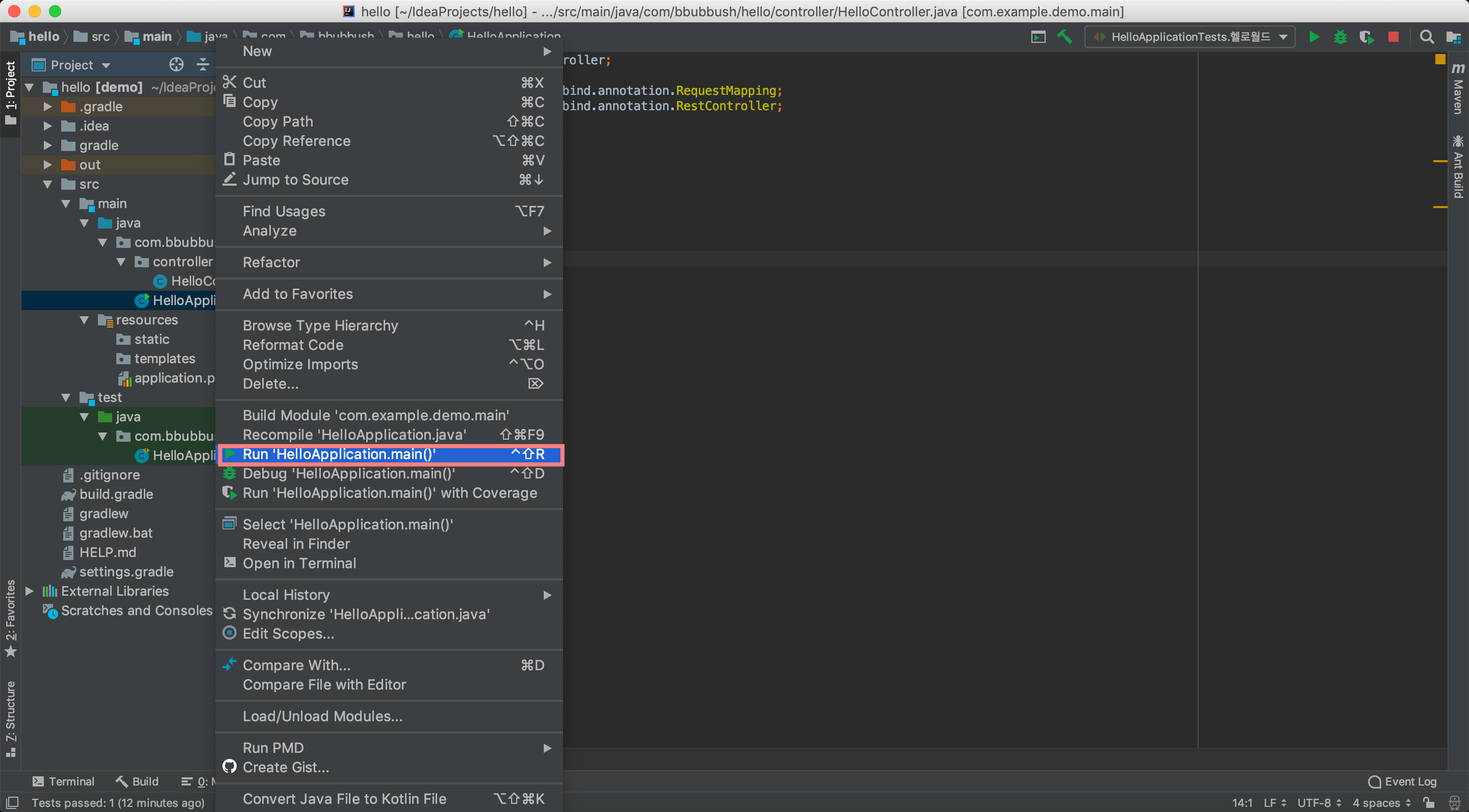Viewport: 1469px width, 812px height.
Task: Click the green Run button in toolbar
Action: click(x=1314, y=37)
